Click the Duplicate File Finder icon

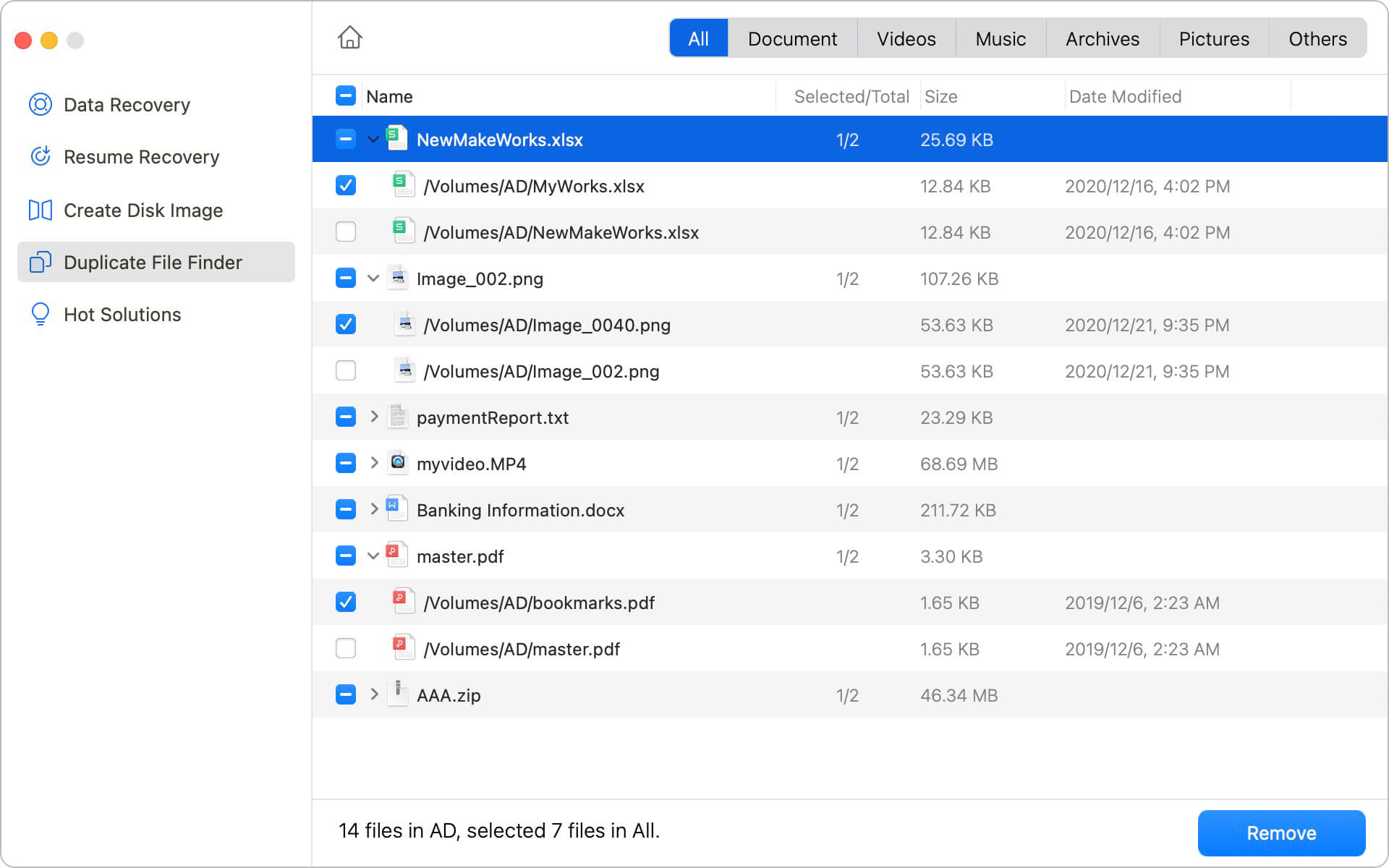tap(41, 262)
